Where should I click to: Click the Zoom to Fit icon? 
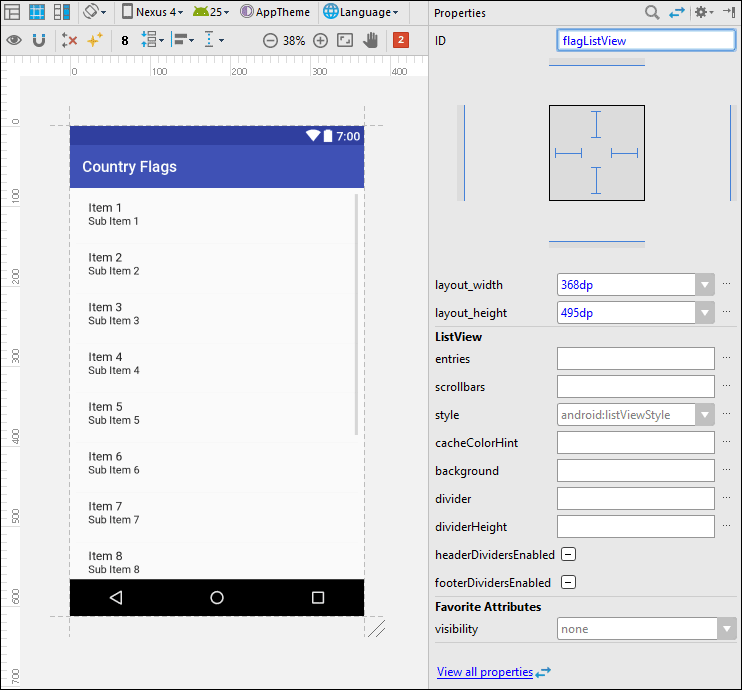(345, 40)
